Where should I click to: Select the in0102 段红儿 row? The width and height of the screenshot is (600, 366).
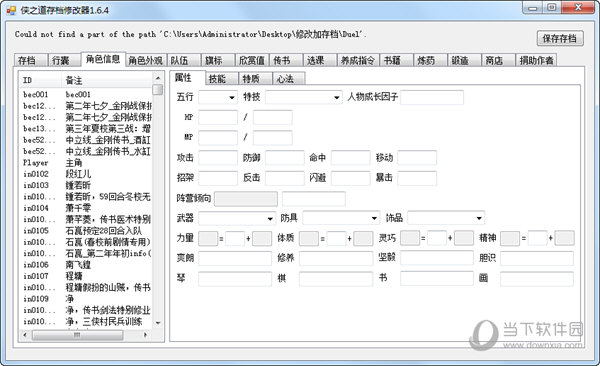pyautogui.click(x=87, y=174)
